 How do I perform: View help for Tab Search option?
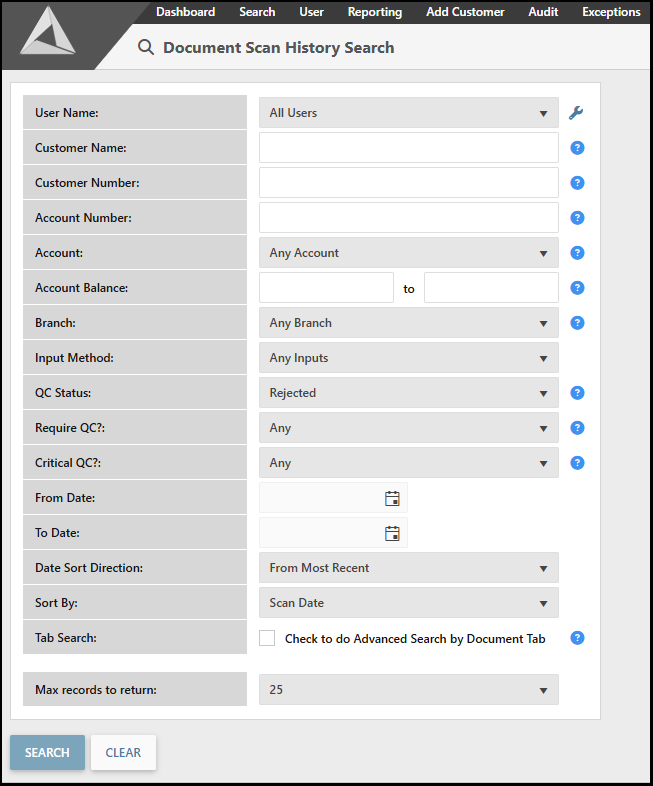(x=577, y=638)
